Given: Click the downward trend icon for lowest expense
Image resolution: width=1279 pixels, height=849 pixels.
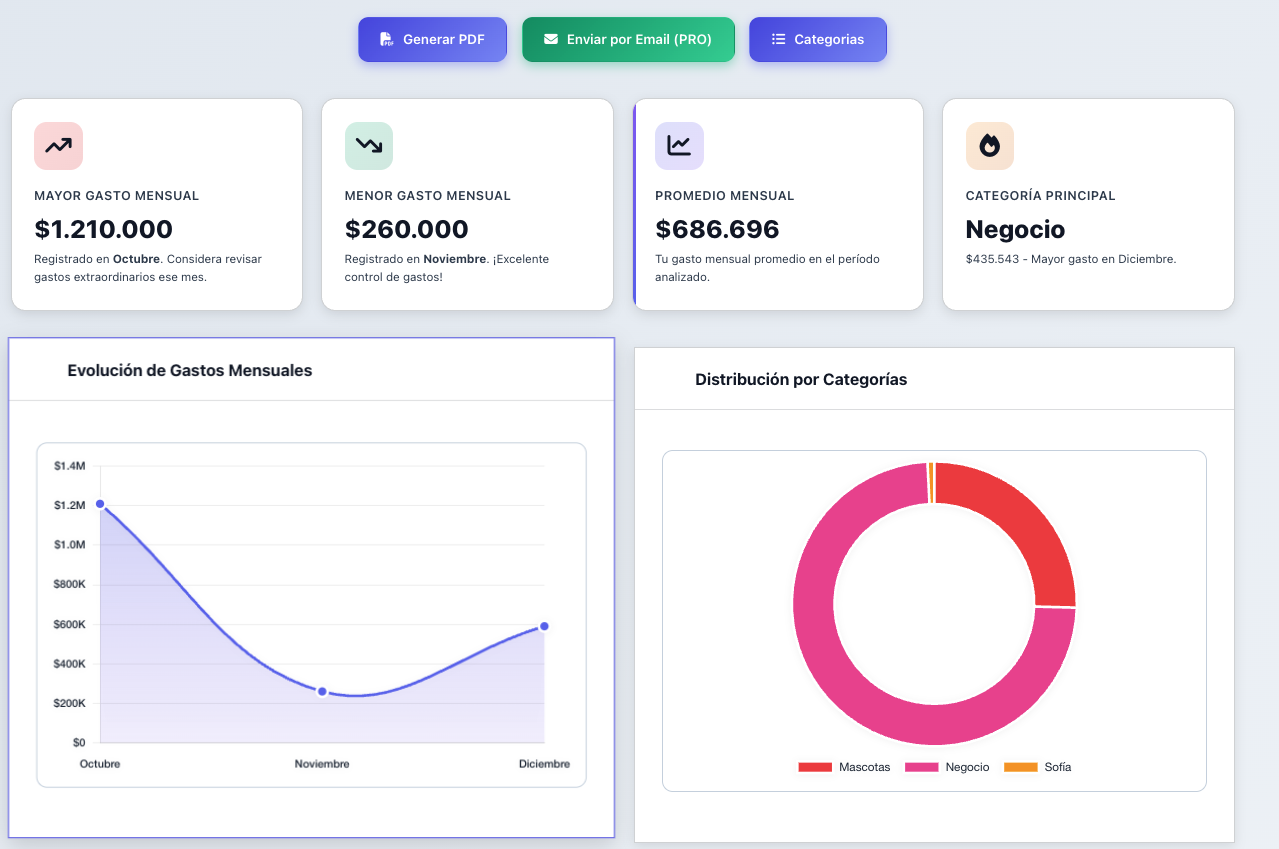Looking at the screenshot, I should (x=368, y=146).
